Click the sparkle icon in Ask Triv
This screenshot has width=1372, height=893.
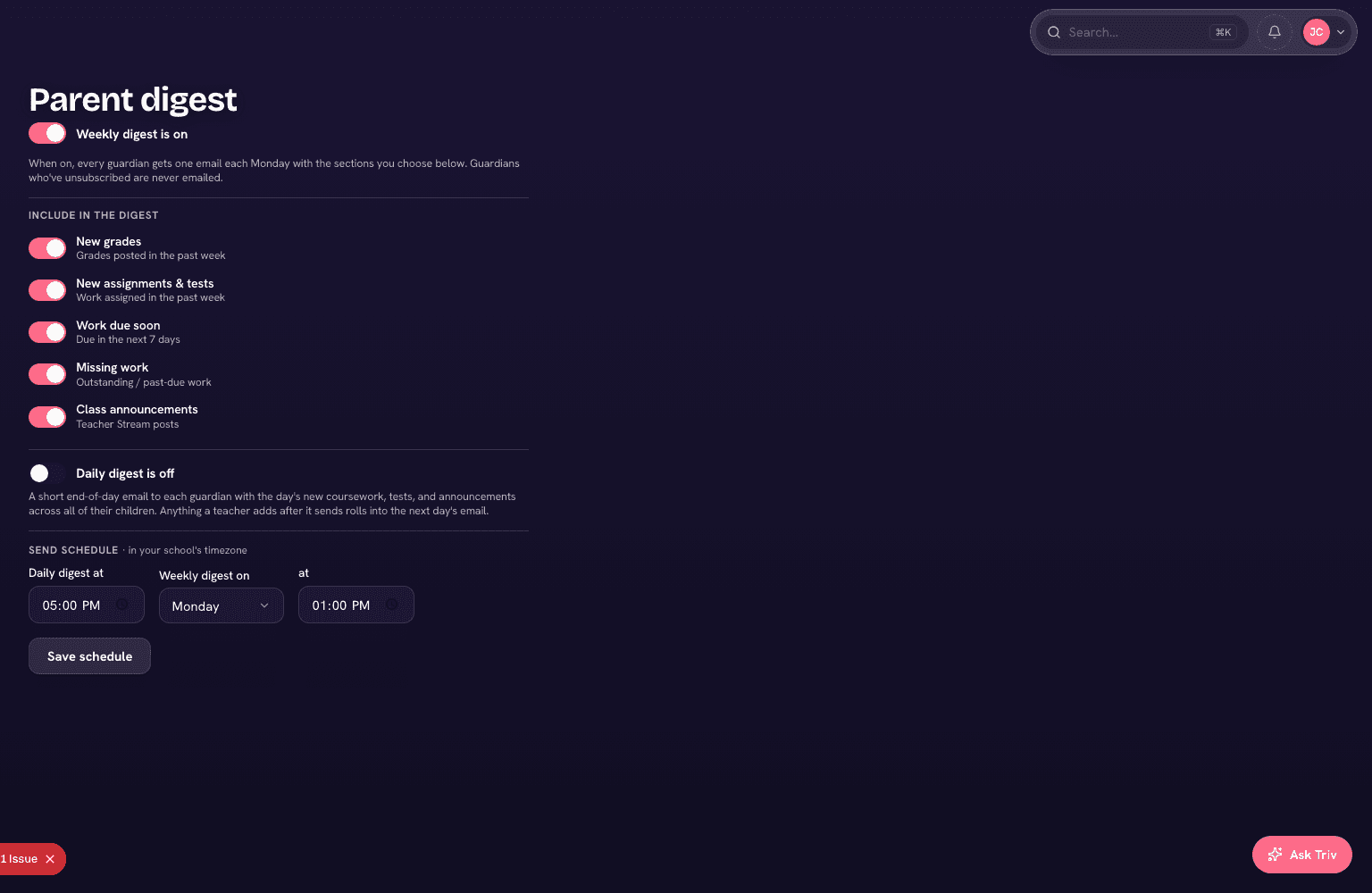click(1275, 855)
